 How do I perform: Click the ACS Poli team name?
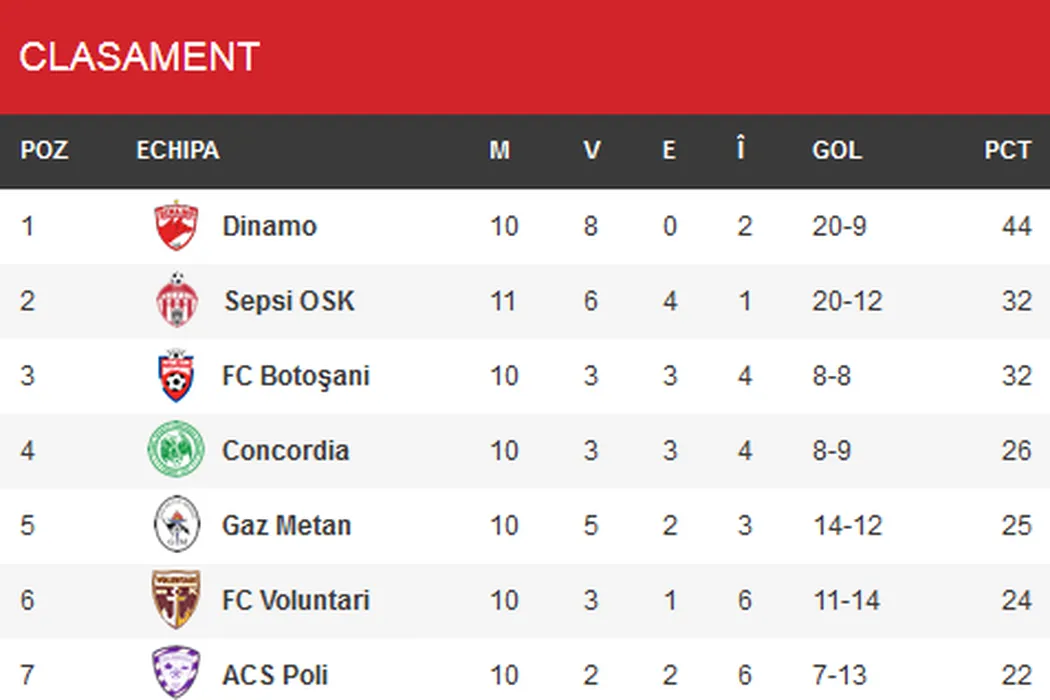tap(275, 675)
